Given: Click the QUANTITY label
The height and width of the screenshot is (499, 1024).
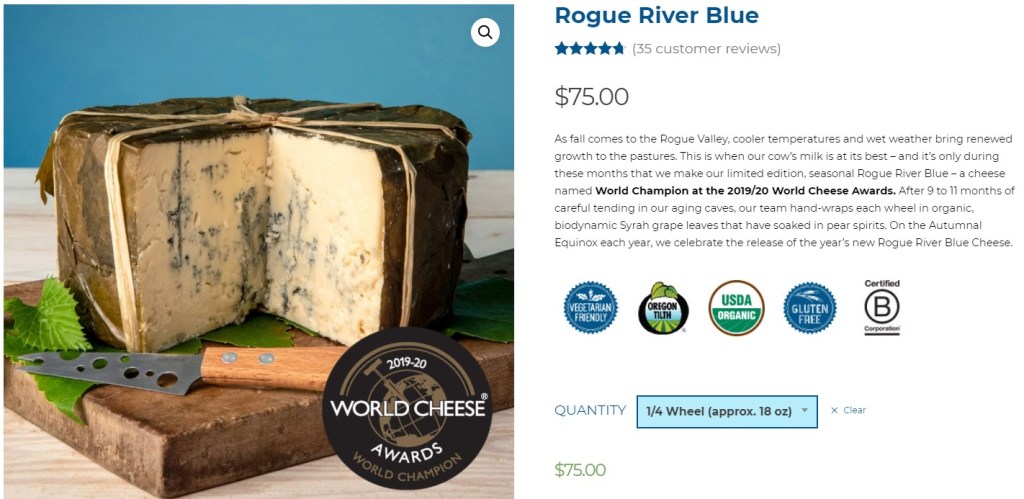Looking at the screenshot, I should (x=590, y=410).
